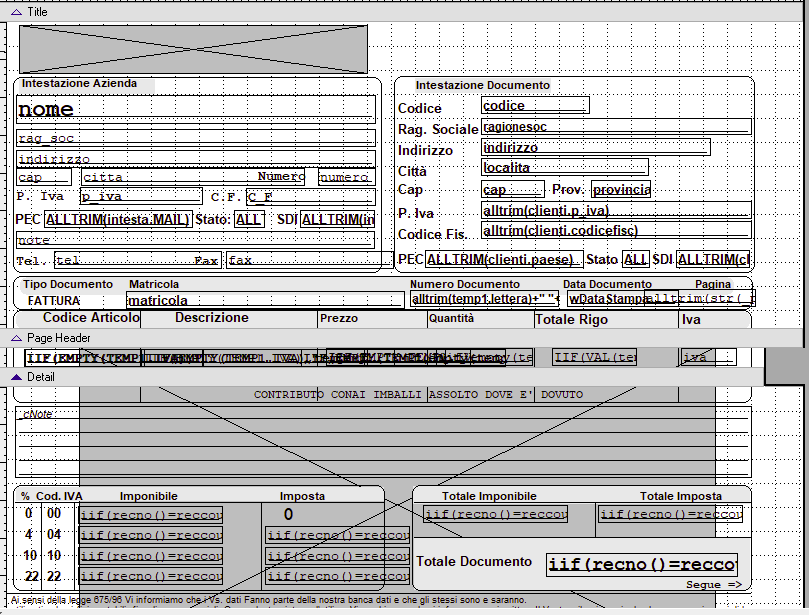Select the Imponibile field in row 10 10
809x615 pixels.
pos(151,556)
